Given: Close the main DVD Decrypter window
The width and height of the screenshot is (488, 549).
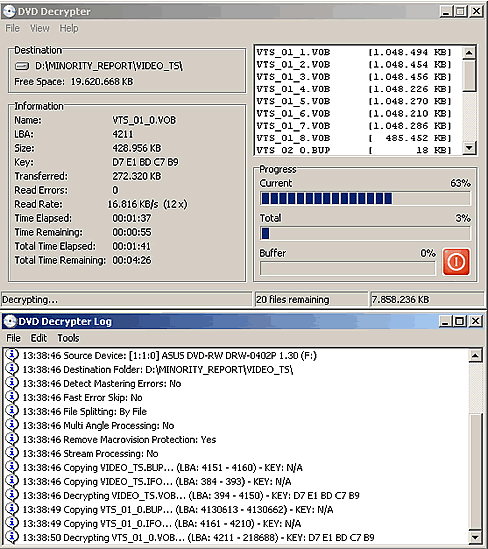Looking at the screenshot, I should coord(476,12).
